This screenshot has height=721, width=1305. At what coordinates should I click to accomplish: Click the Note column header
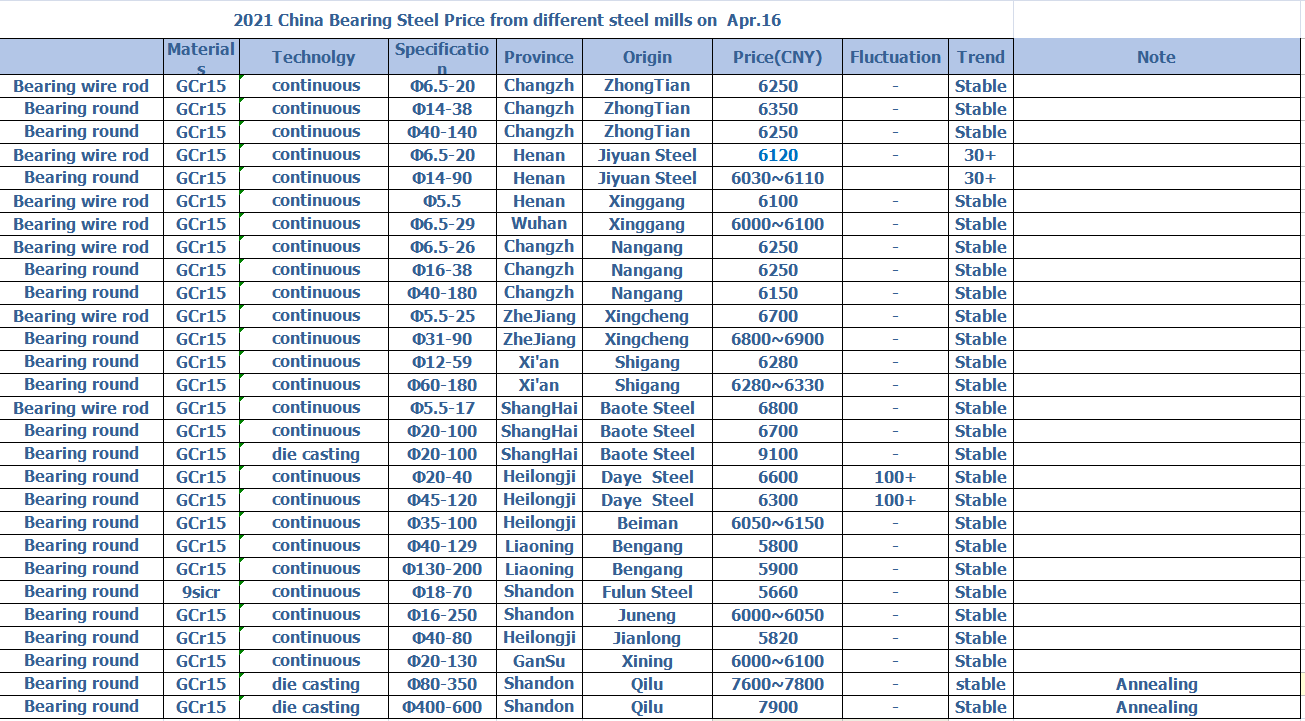click(x=1156, y=57)
